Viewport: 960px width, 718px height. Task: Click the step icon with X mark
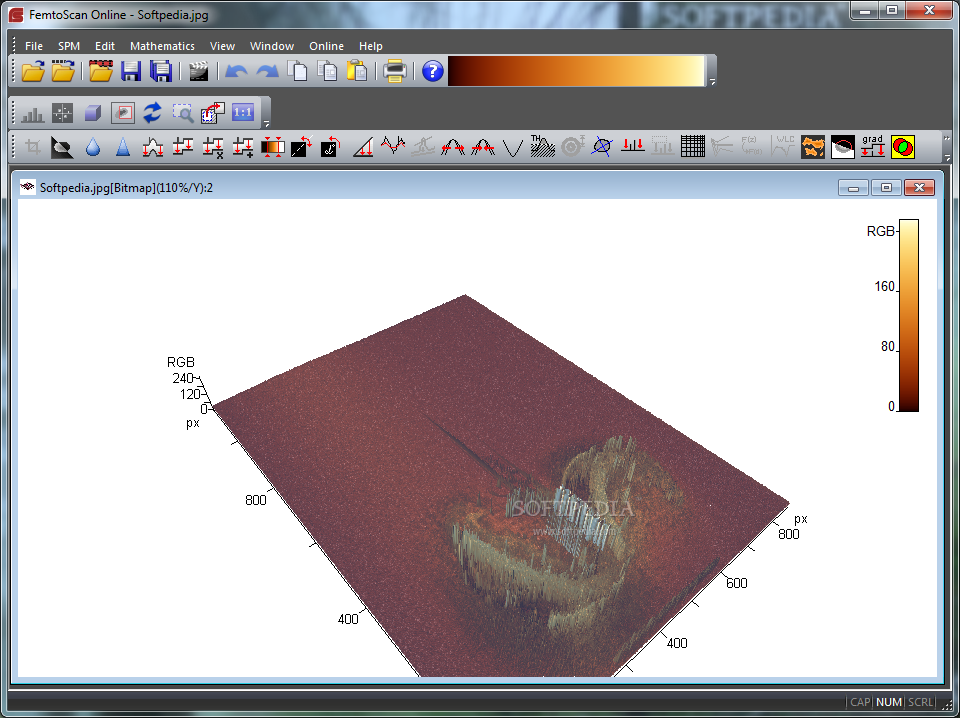pyautogui.click(x=212, y=148)
